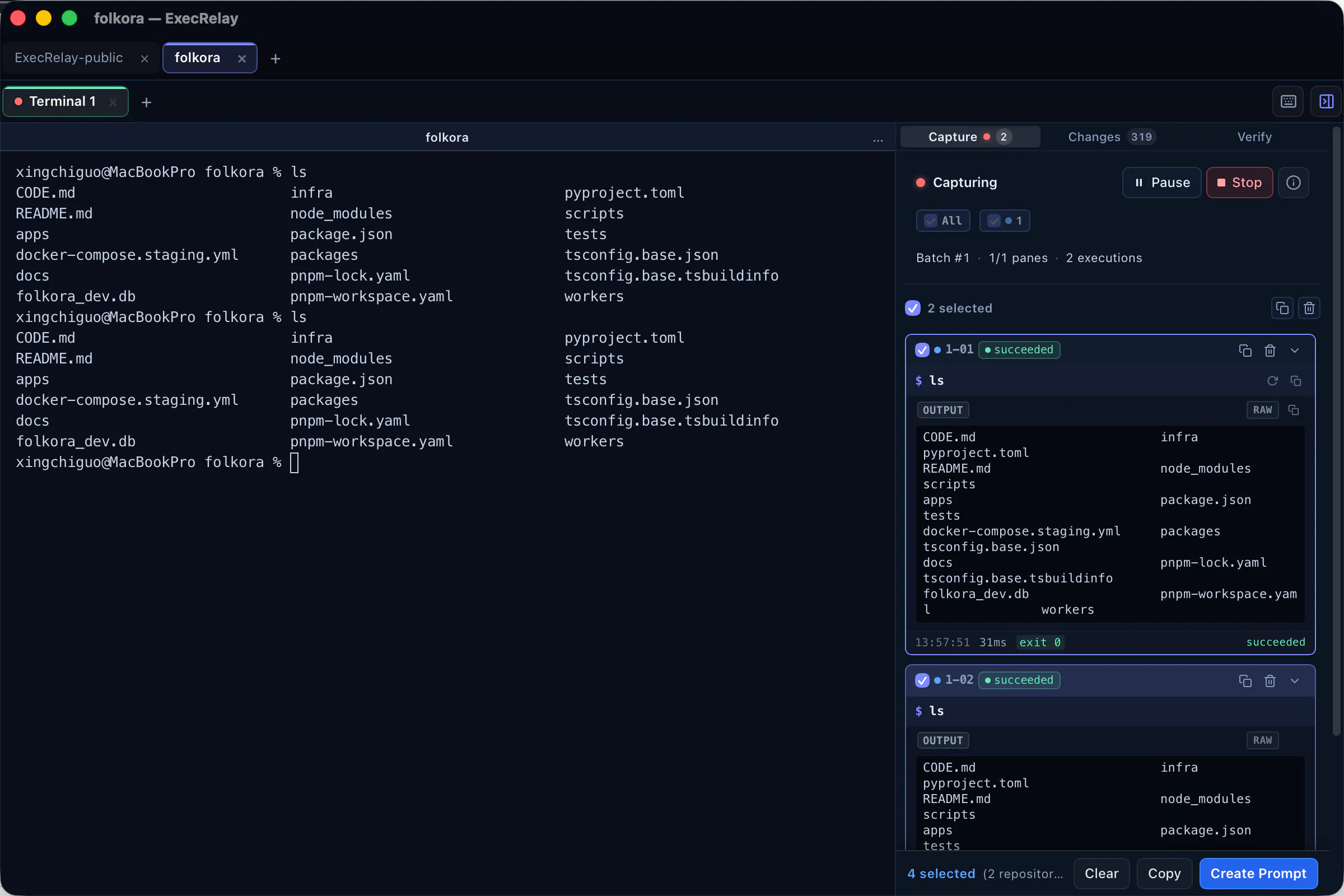Re-run the ls command in 1-01
Viewport: 1344px width, 896px height.
point(1272,381)
